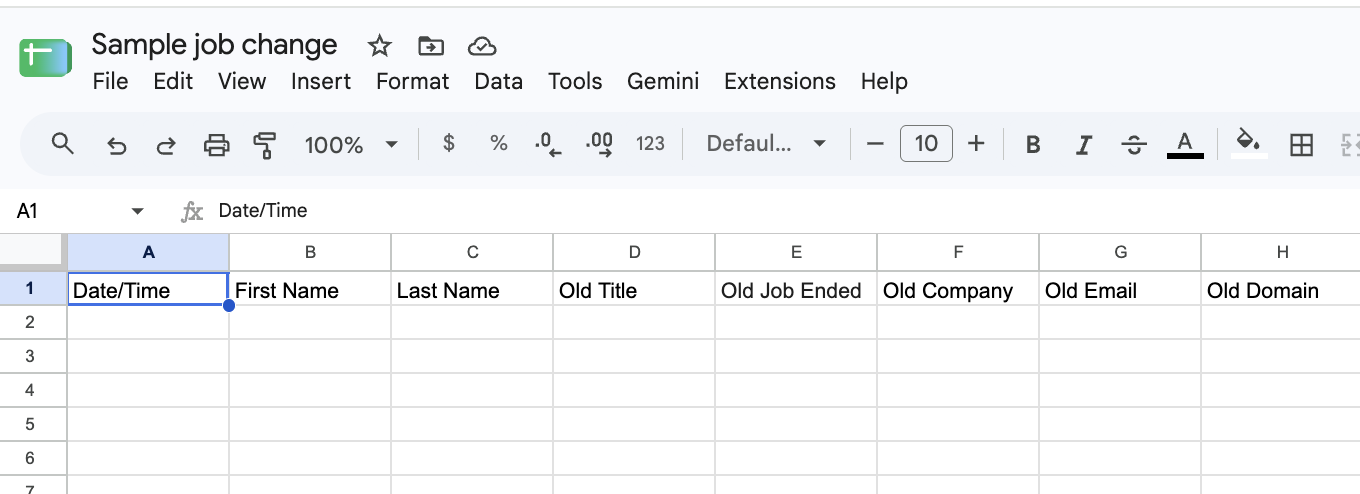Format as currency with dollar icon

pos(449,144)
